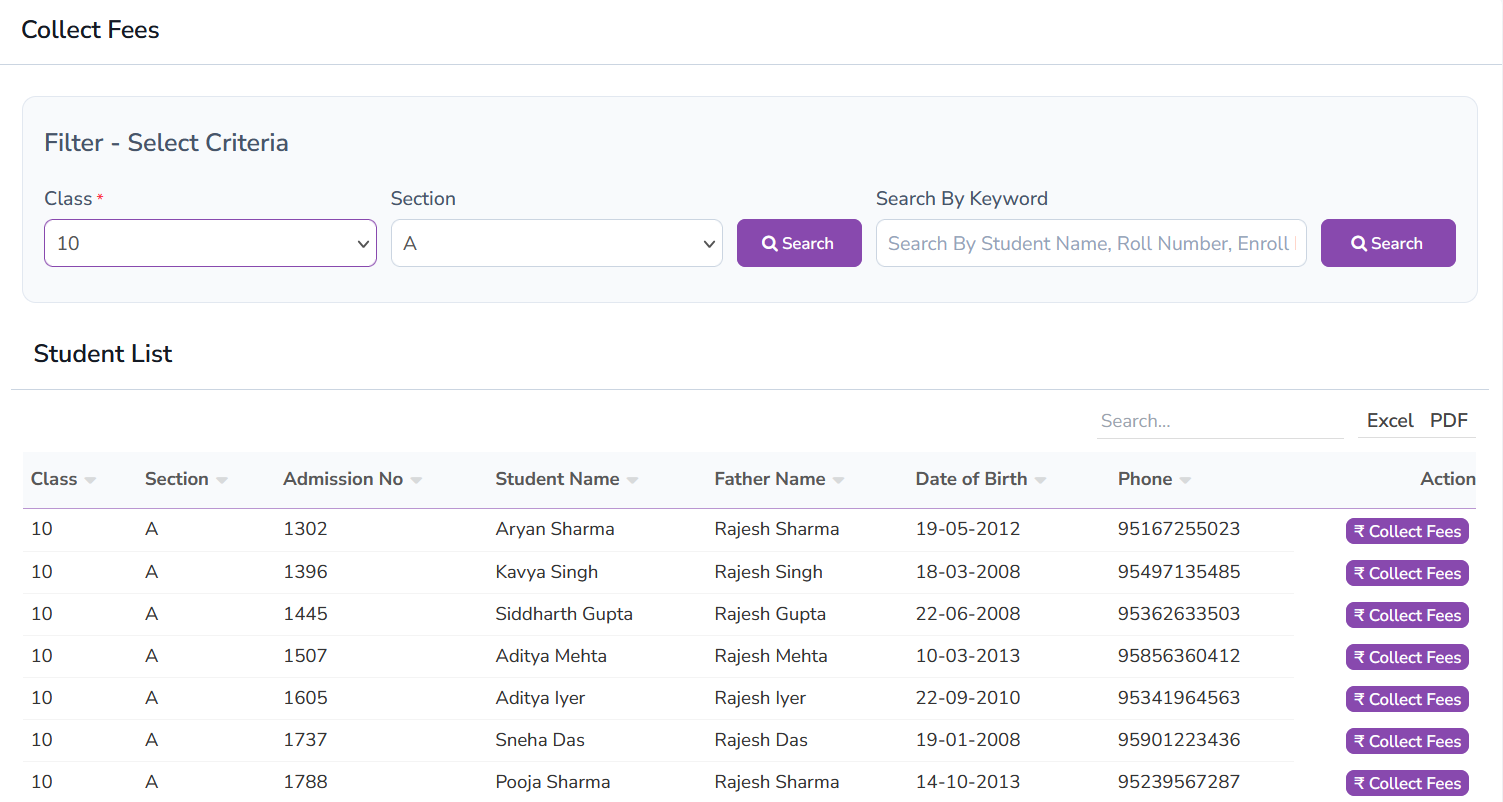The height and width of the screenshot is (802, 1503).
Task: Click the student list search box
Action: [x=1219, y=421]
